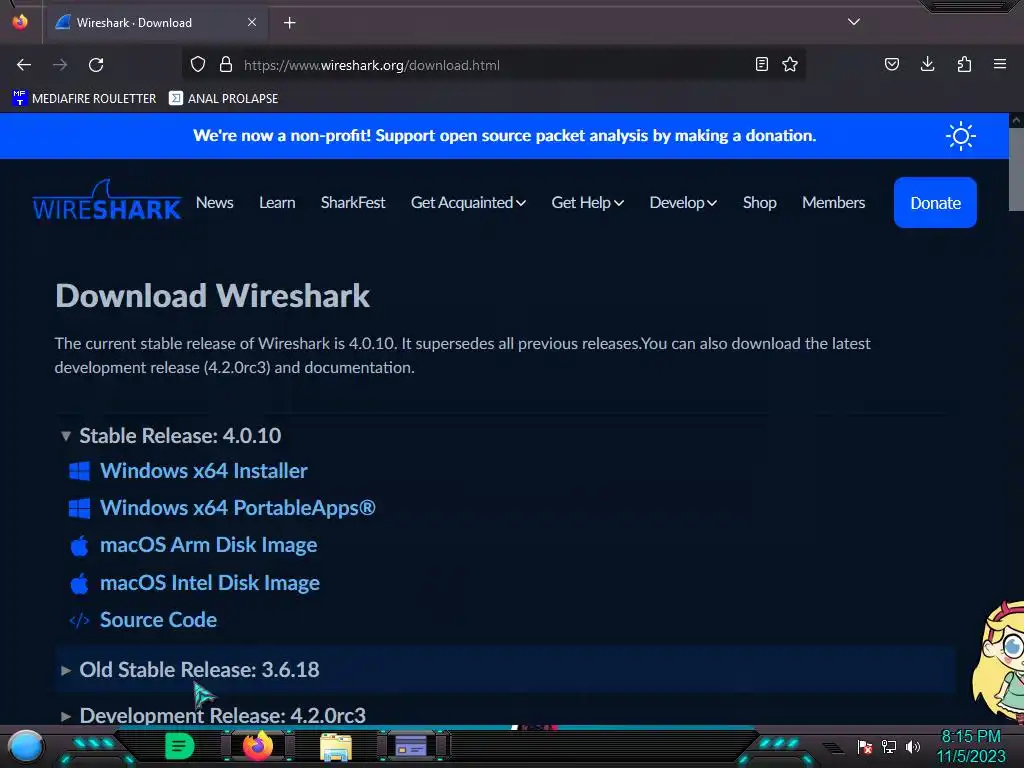Open the Members menu item
Image resolution: width=1024 pixels, height=768 pixels.
[833, 202]
